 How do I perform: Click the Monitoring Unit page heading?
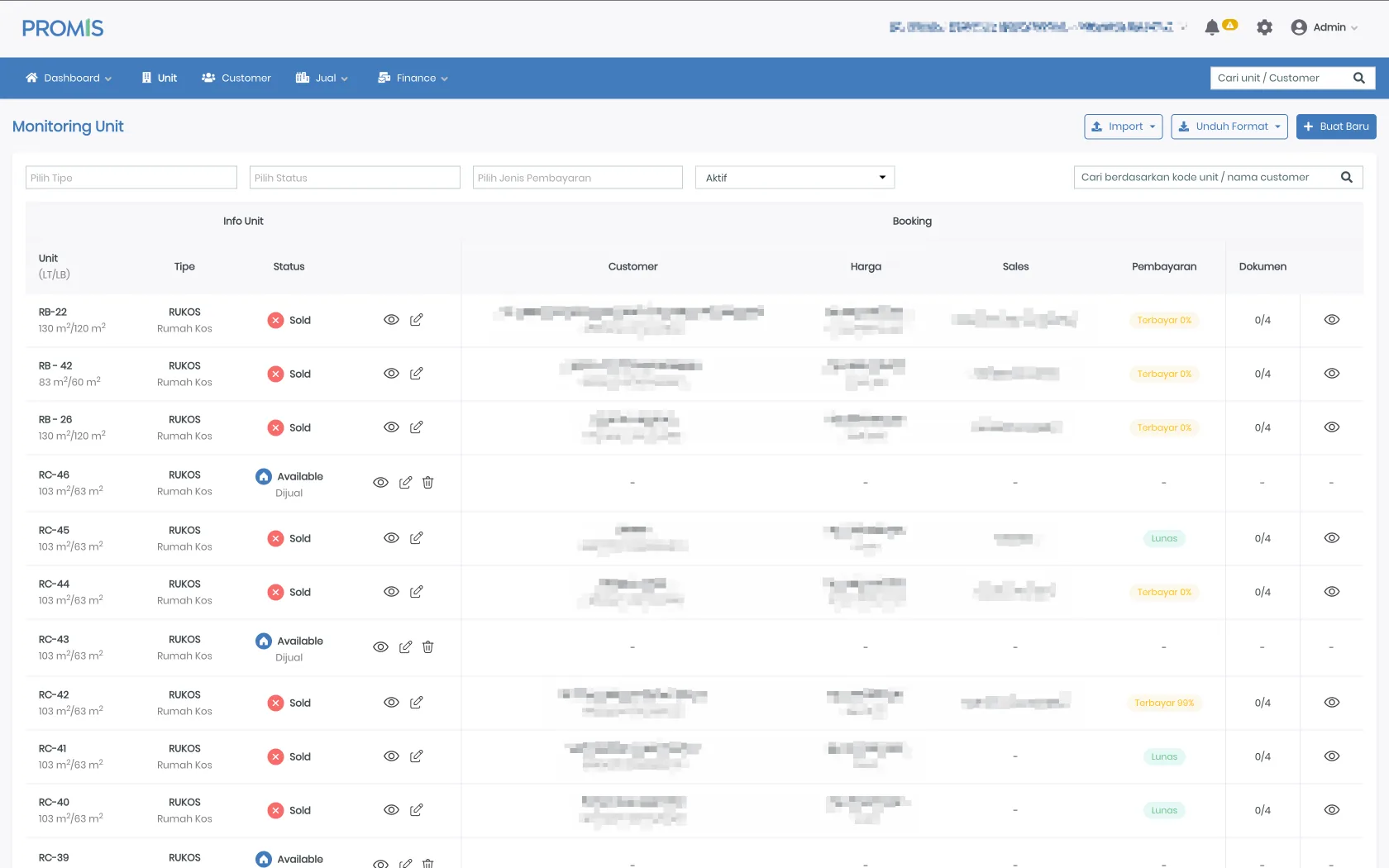68,126
